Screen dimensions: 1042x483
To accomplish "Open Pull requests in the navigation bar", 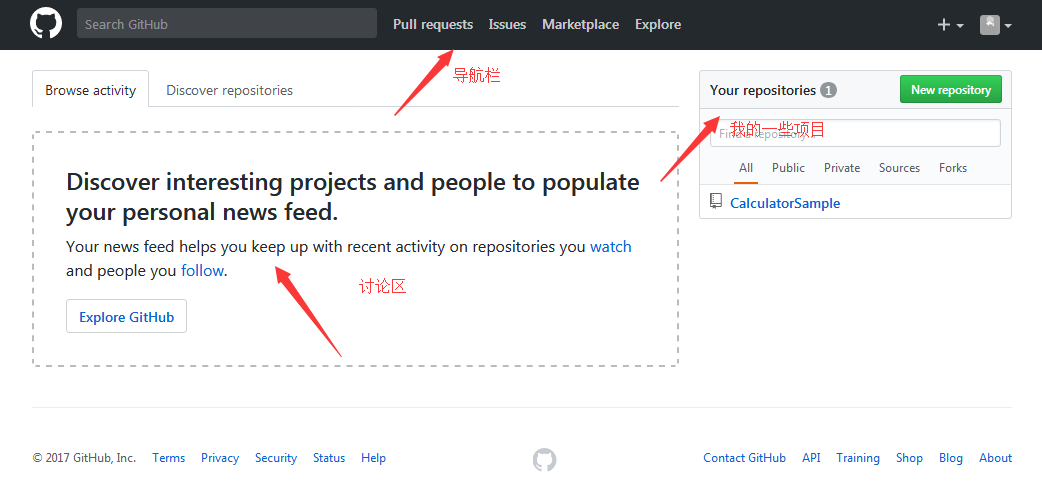I will 433,24.
